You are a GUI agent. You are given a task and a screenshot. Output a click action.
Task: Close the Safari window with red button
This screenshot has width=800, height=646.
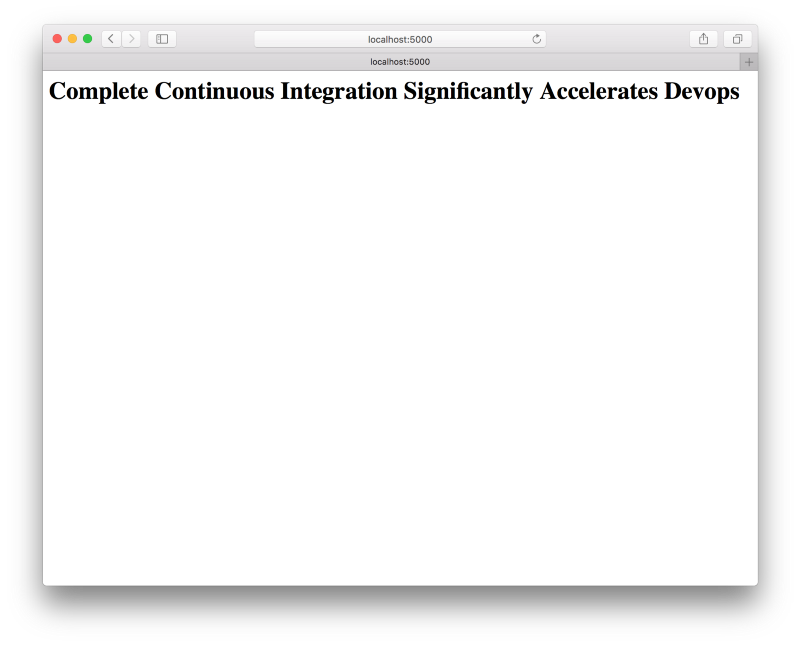pos(57,39)
